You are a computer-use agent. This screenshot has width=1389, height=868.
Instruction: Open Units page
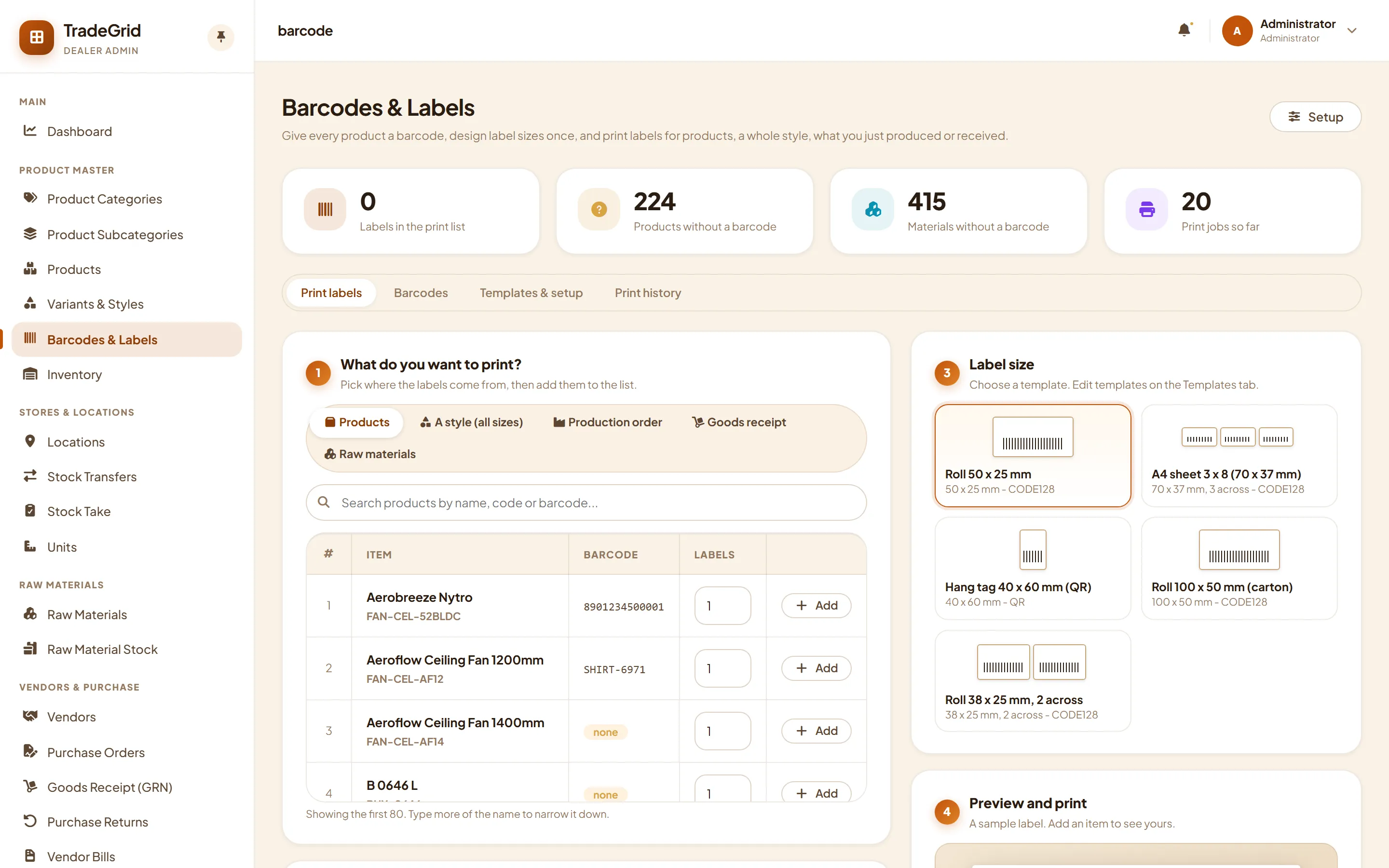[x=126, y=547]
